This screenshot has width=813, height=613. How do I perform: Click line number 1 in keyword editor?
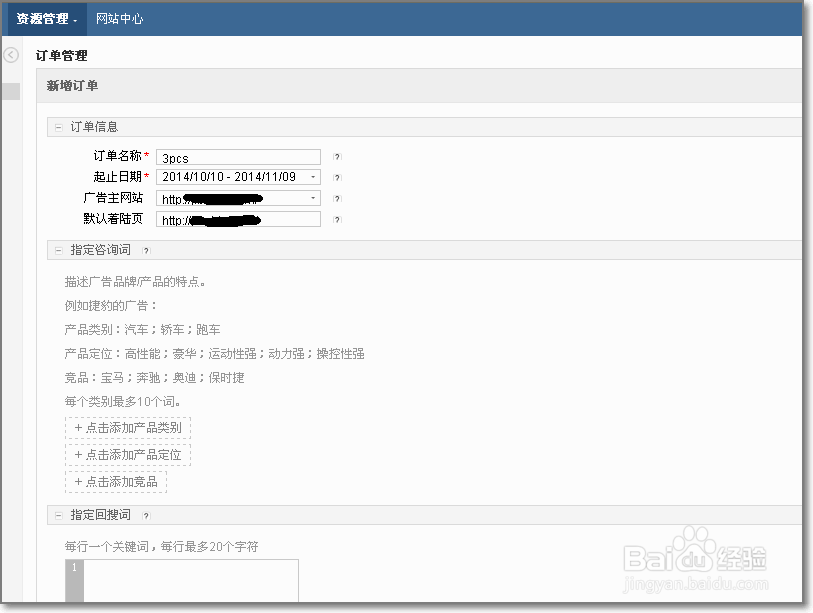click(74, 567)
